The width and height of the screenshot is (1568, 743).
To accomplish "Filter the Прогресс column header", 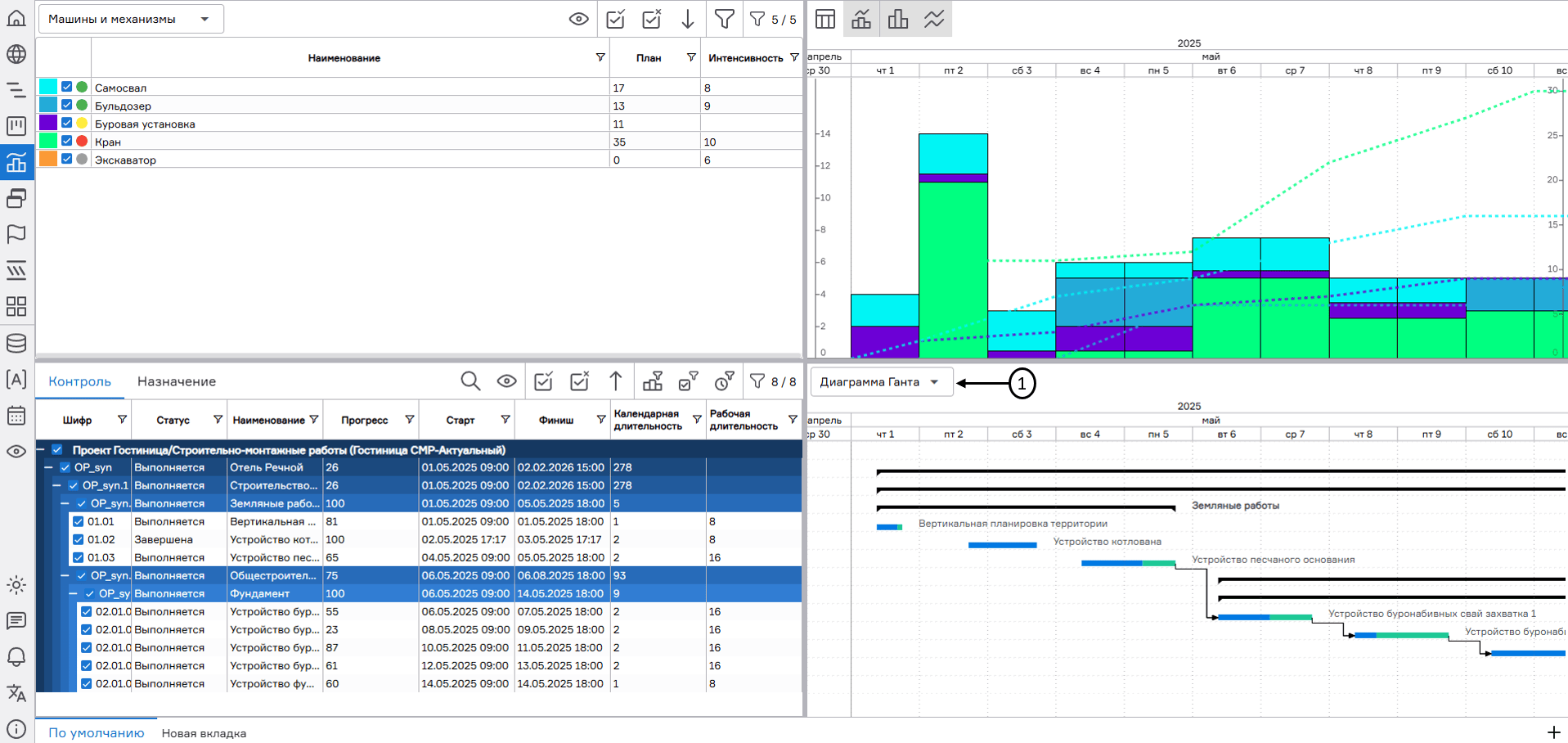I will click(409, 420).
